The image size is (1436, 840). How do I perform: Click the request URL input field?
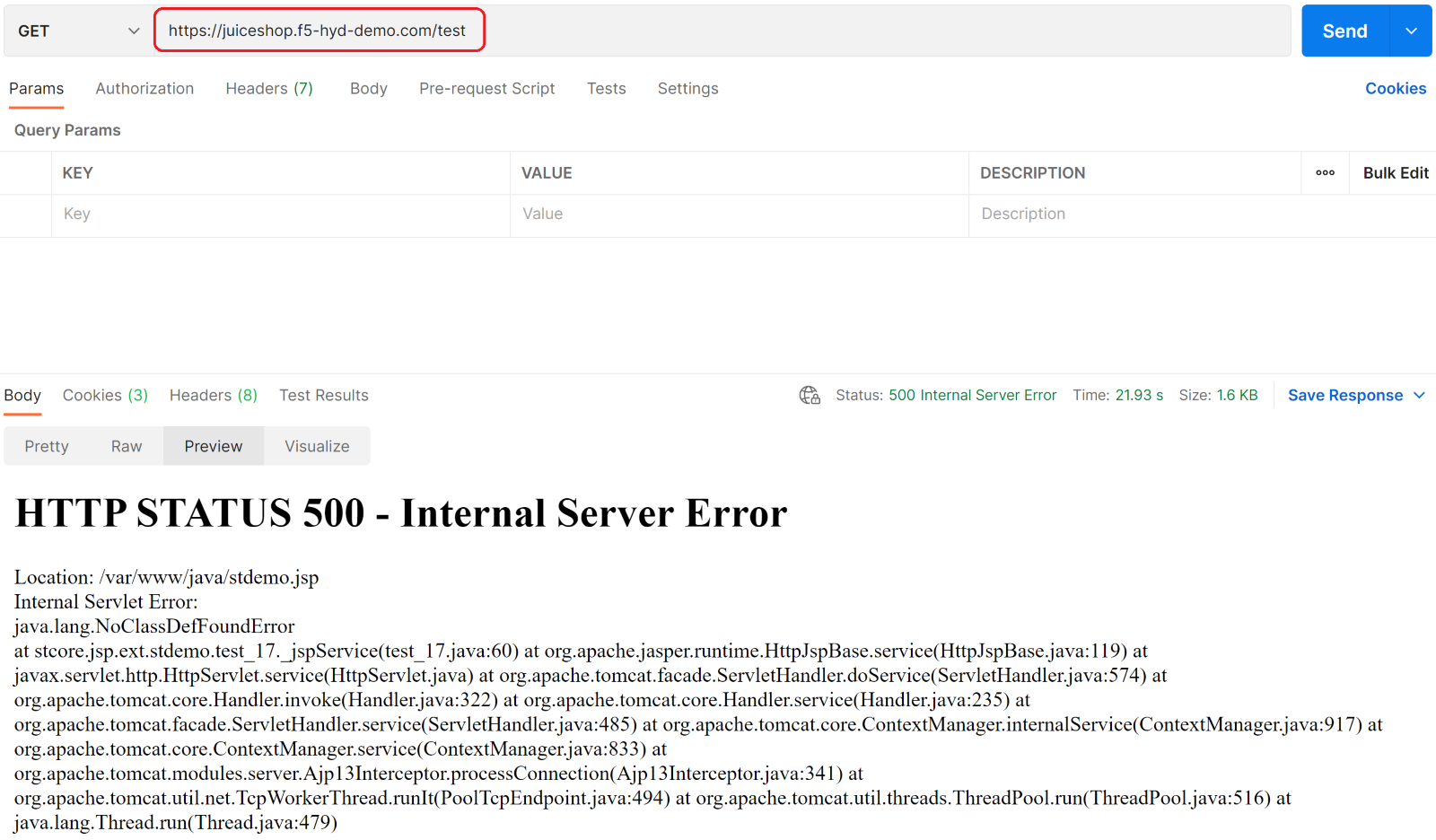pos(718,31)
